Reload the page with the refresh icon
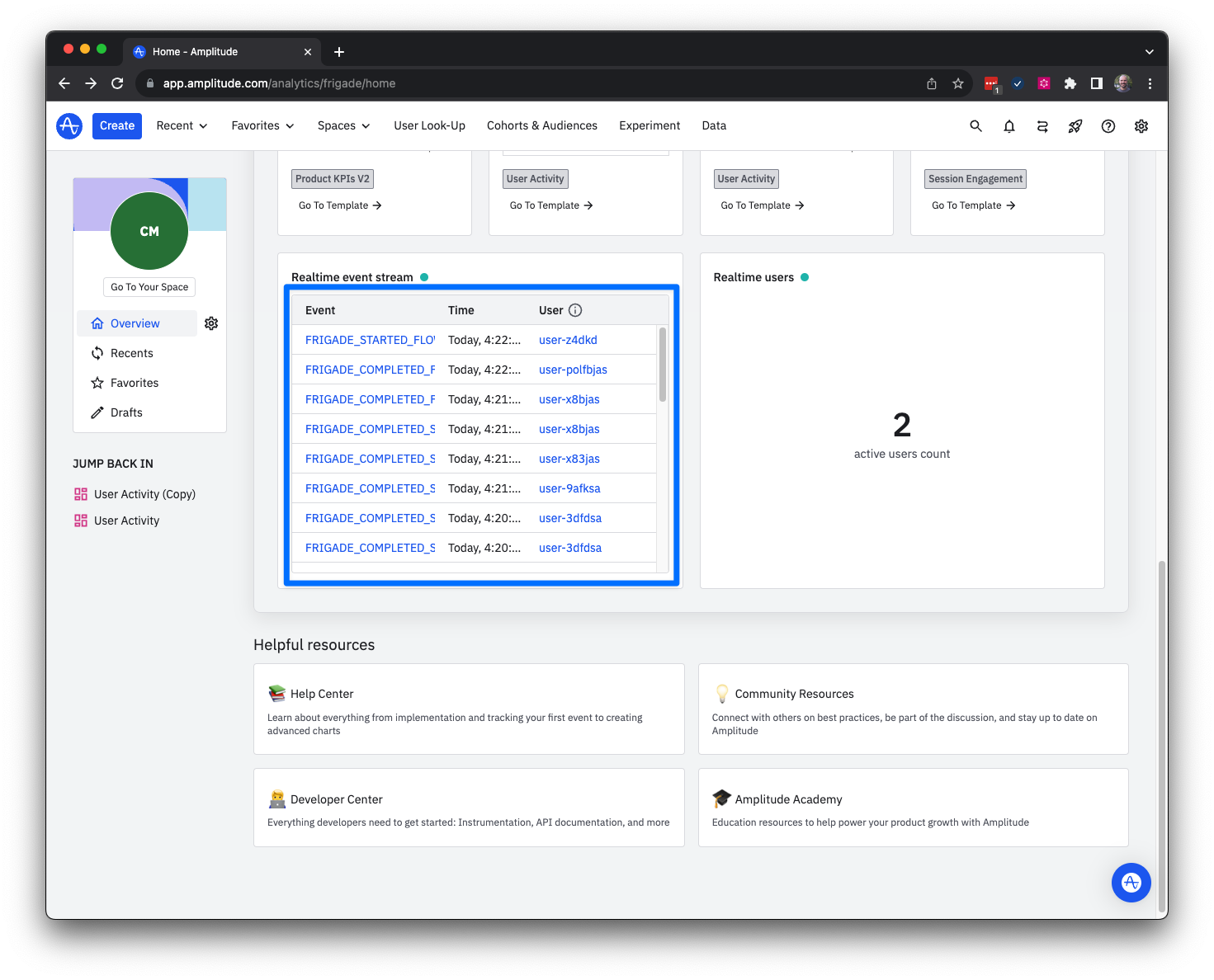 pyautogui.click(x=117, y=83)
